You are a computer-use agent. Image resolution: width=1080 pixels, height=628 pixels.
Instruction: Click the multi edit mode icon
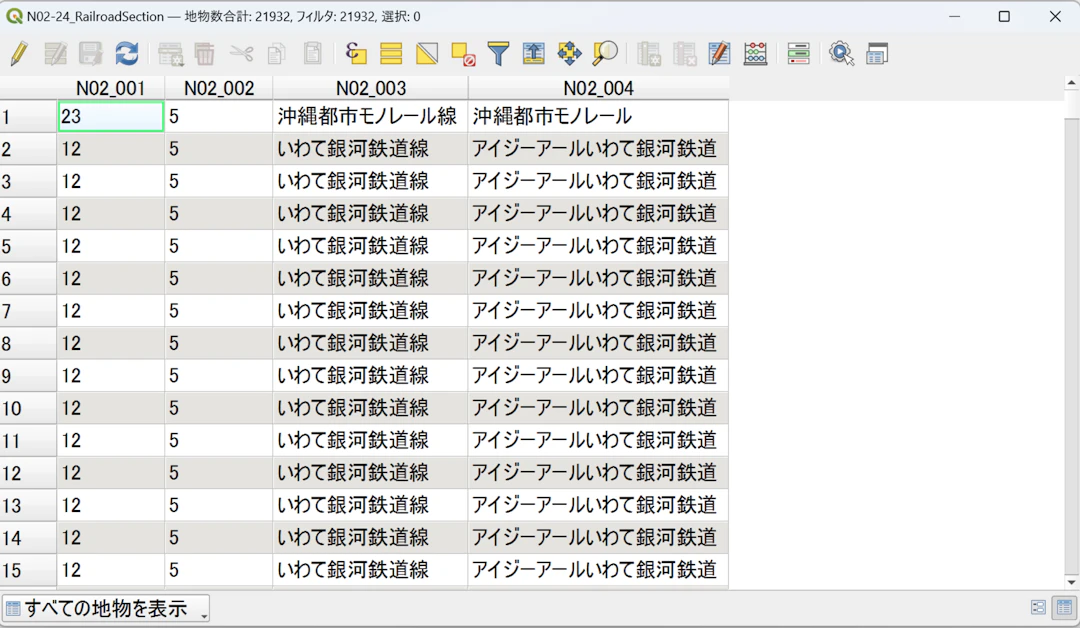(x=55, y=53)
